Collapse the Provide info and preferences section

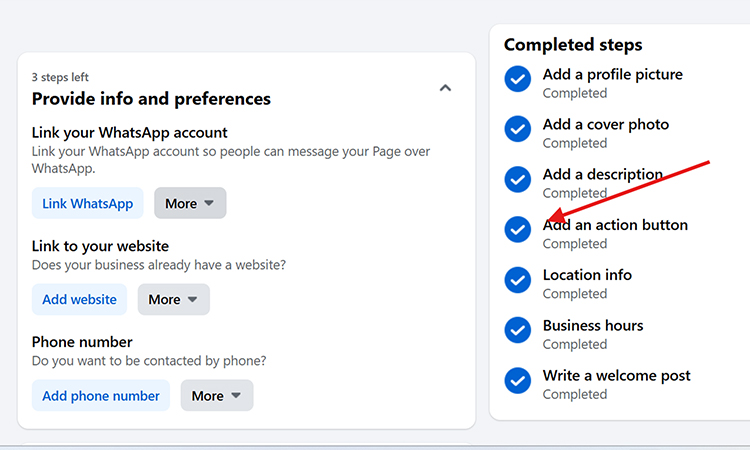pyautogui.click(x=445, y=88)
